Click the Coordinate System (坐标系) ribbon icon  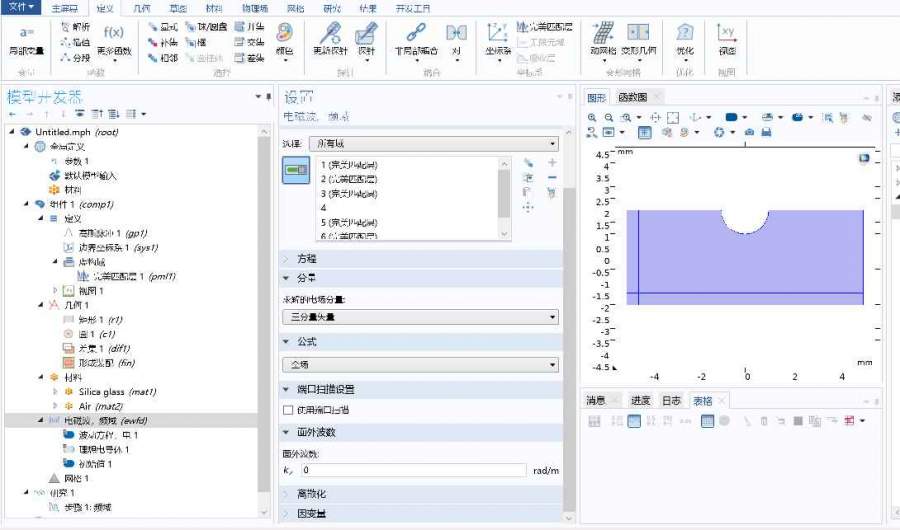[x=498, y=38]
